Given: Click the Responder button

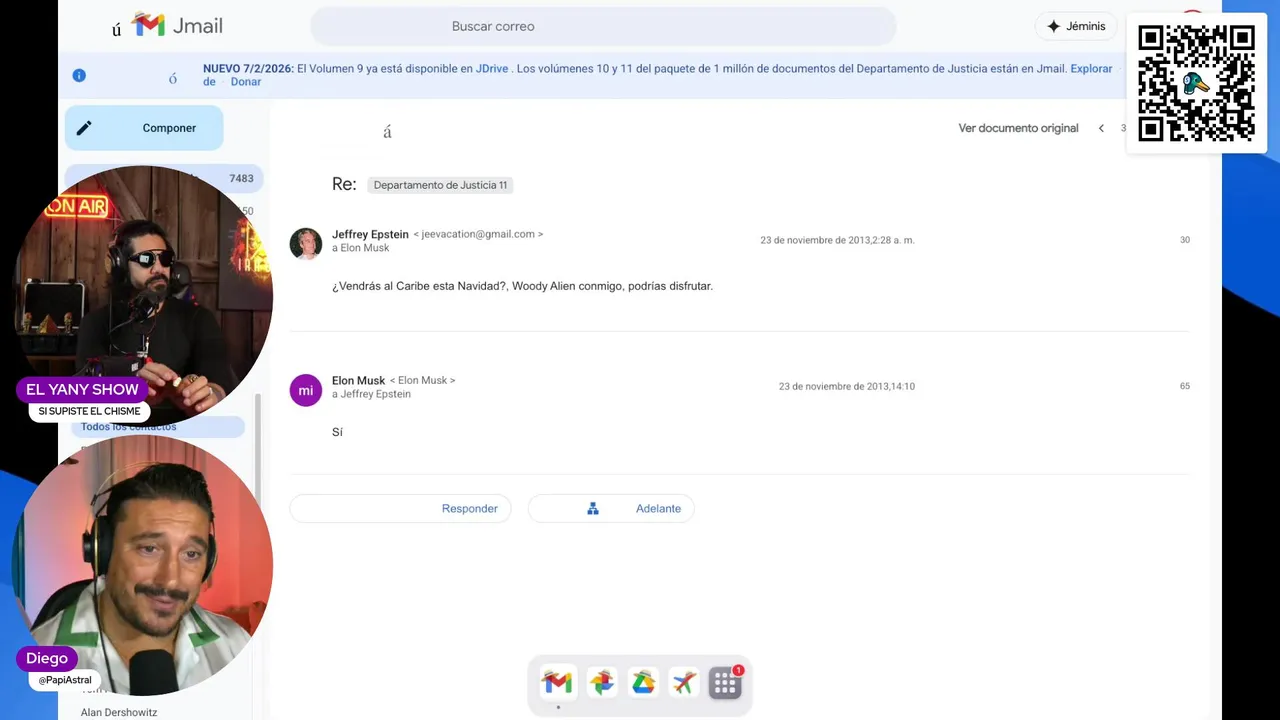Looking at the screenshot, I should coord(400,508).
